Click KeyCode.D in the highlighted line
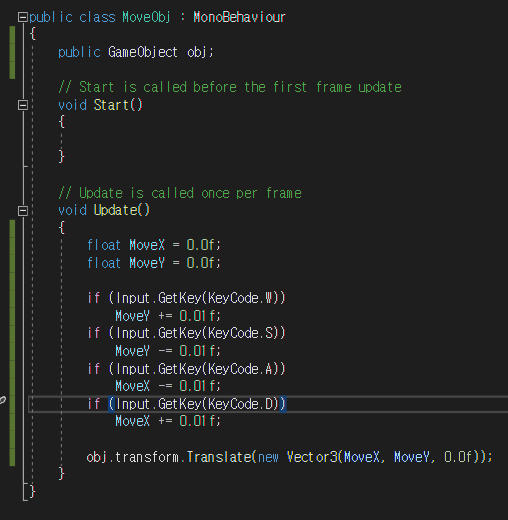Screen dimensions: 508x520 pos(240,404)
